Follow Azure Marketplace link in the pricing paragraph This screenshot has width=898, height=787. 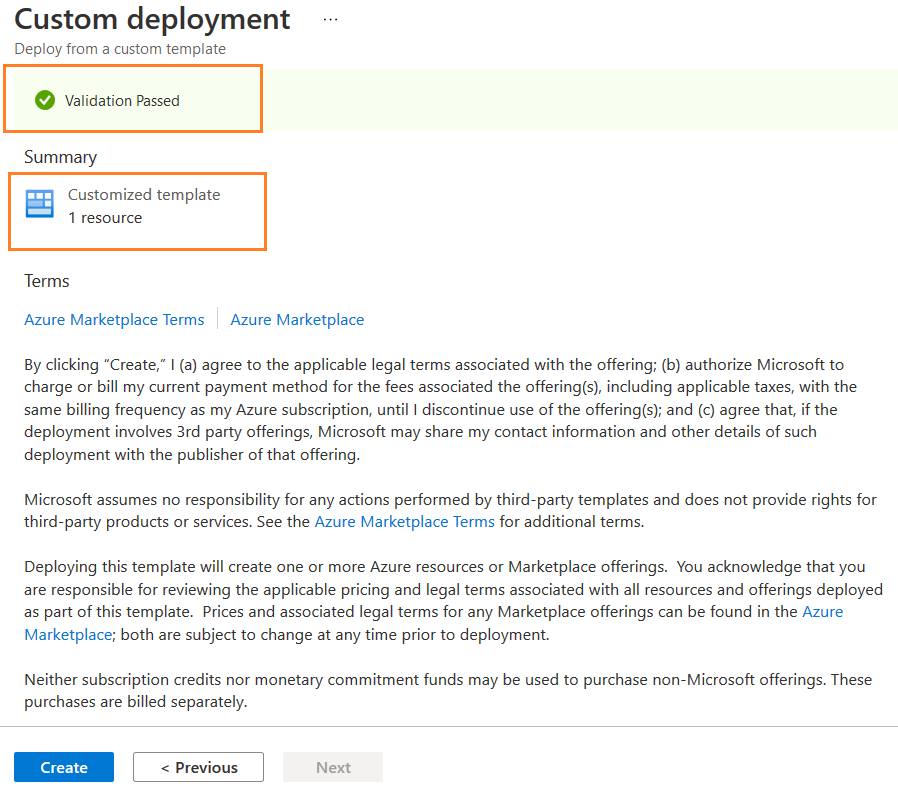pos(822,611)
